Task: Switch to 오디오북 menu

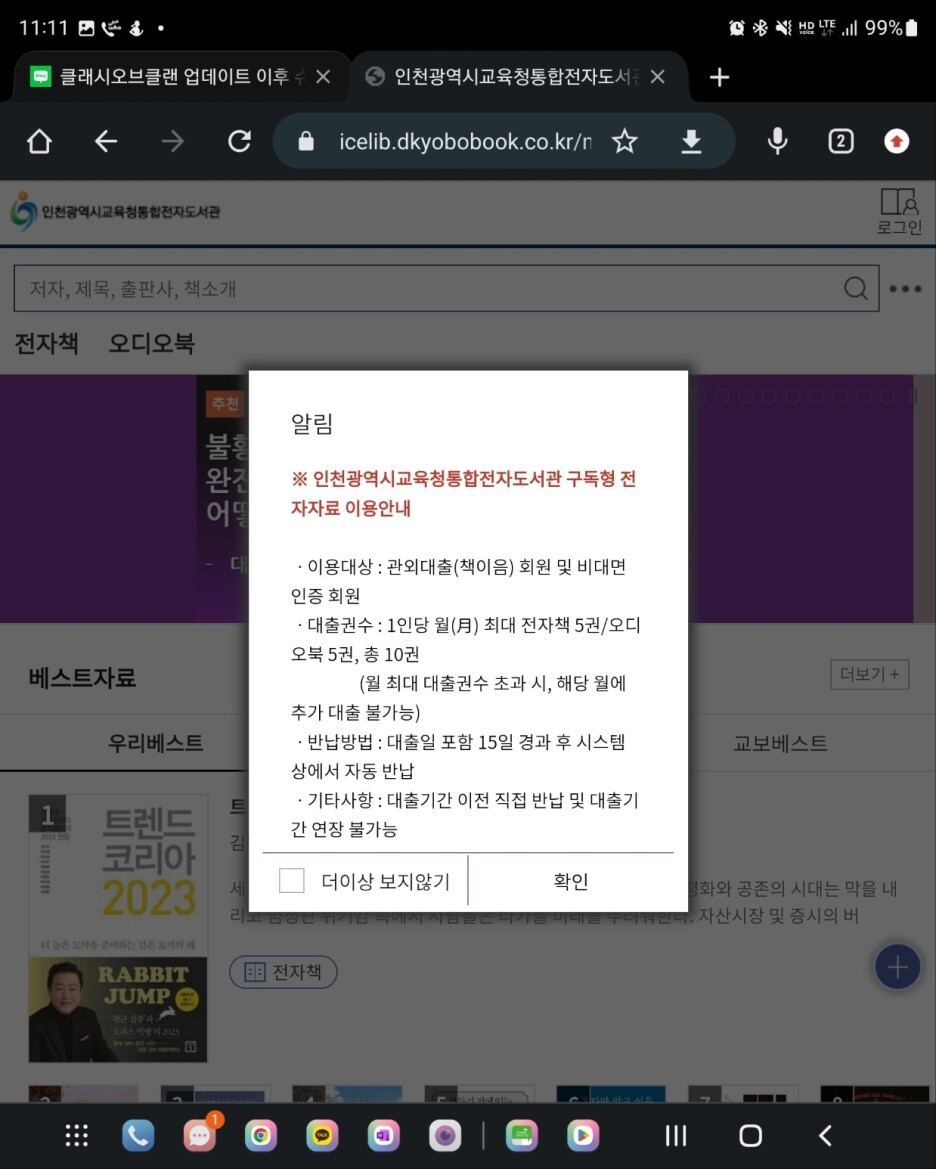Action: (151, 344)
